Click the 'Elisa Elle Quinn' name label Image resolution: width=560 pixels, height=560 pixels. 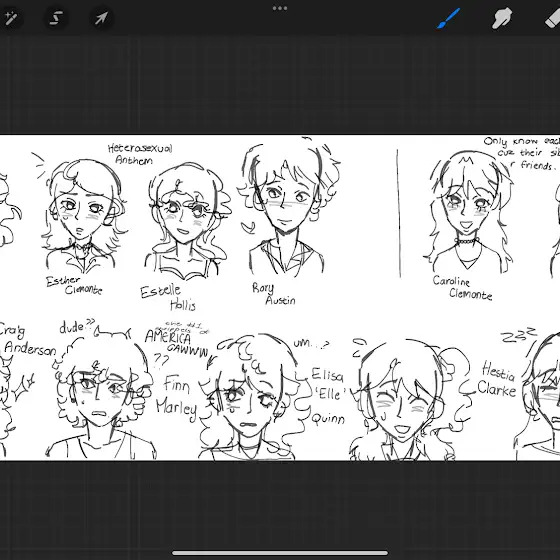328,396
